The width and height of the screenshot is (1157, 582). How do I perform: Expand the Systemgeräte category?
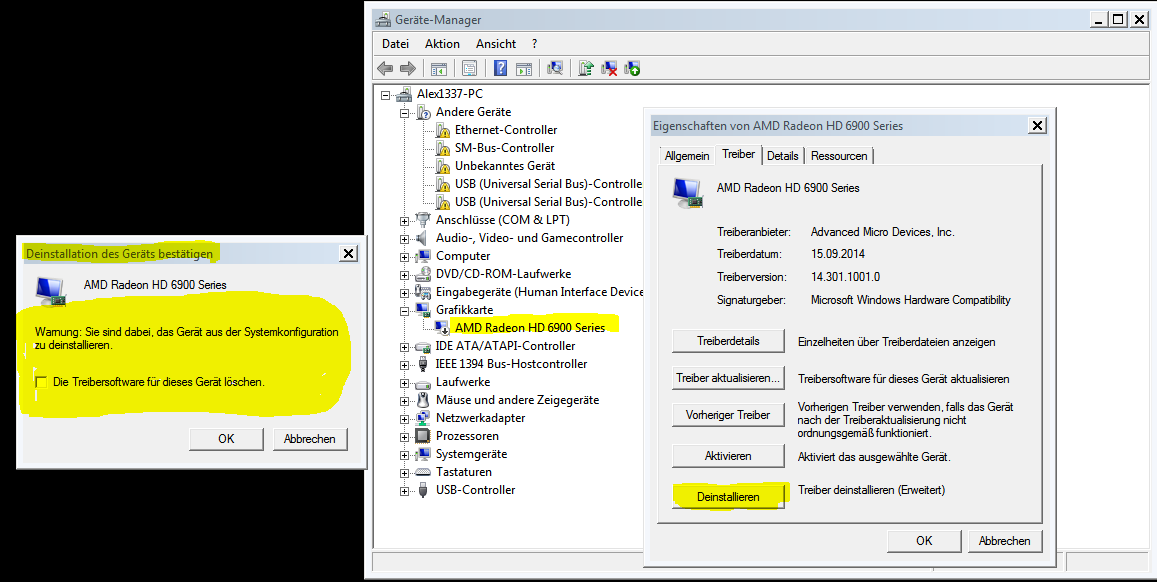[x=404, y=455]
